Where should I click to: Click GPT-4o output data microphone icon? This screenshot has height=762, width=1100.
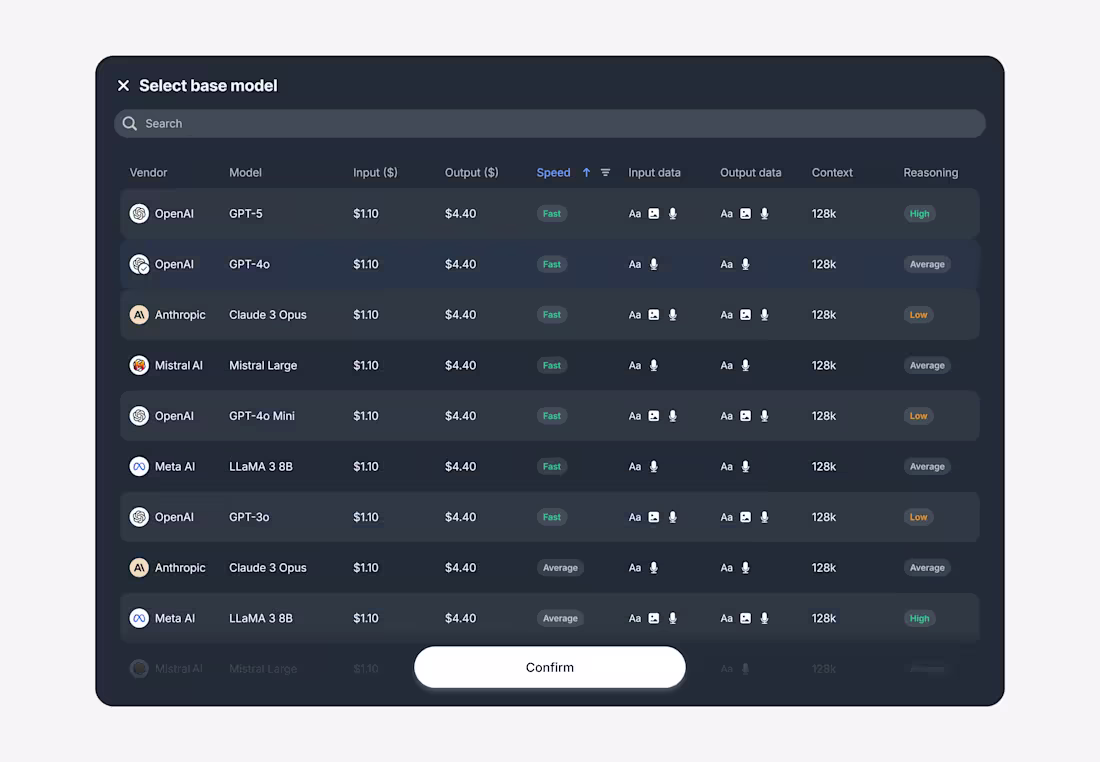pyautogui.click(x=746, y=265)
